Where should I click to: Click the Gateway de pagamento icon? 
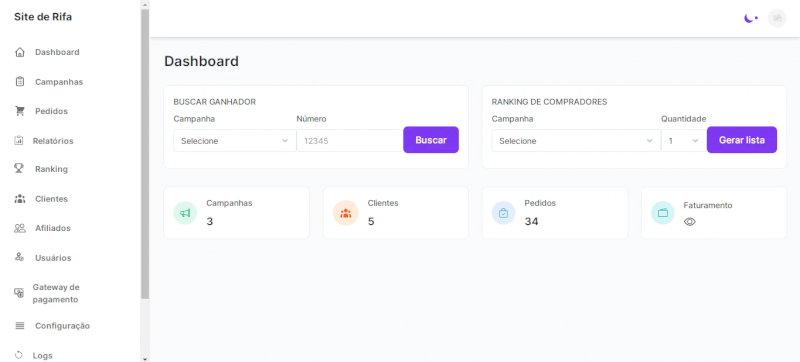coord(19,293)
